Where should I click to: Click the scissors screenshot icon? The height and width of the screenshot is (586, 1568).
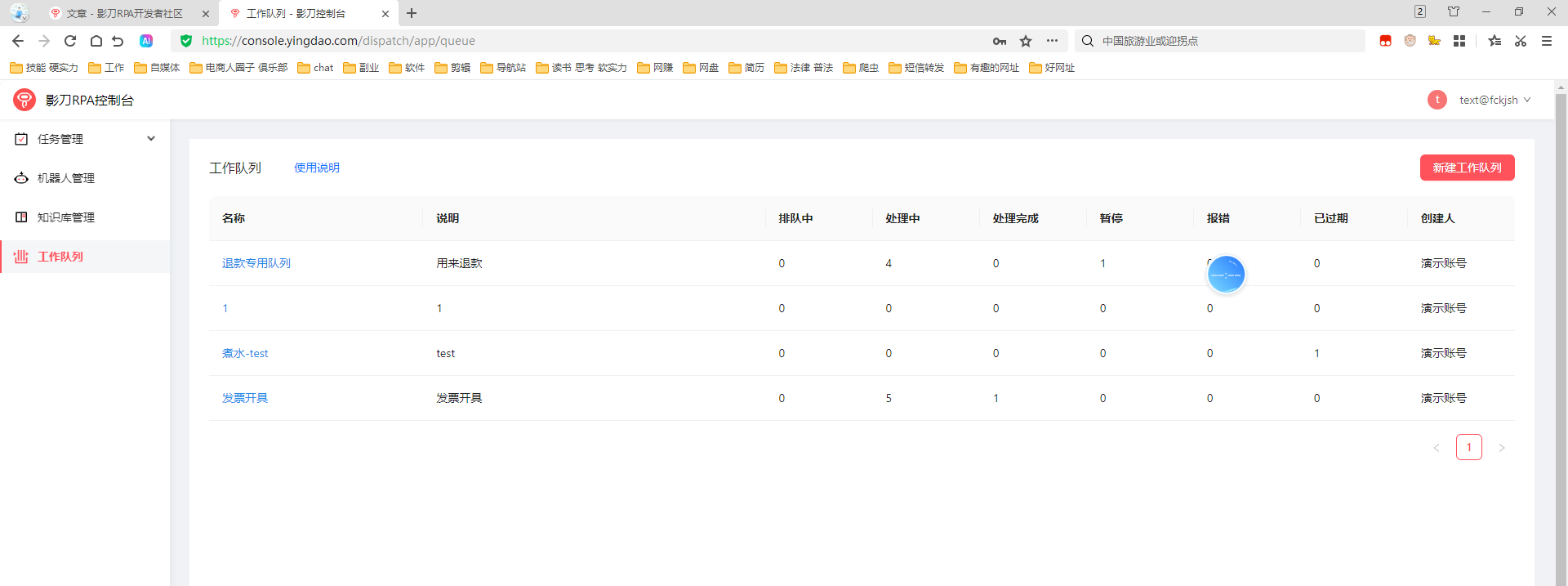(x=1521, y=41)
